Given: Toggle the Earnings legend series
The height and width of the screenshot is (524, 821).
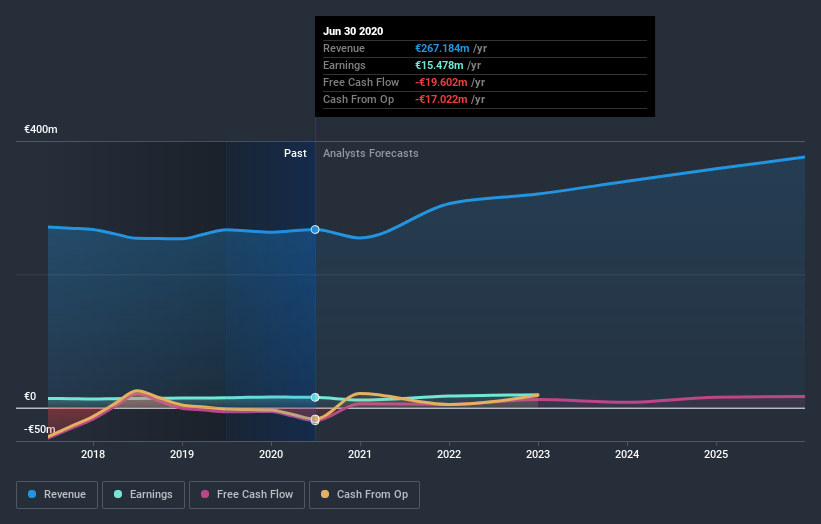Looking at the screenshot, I should click(x=143, y=495).
